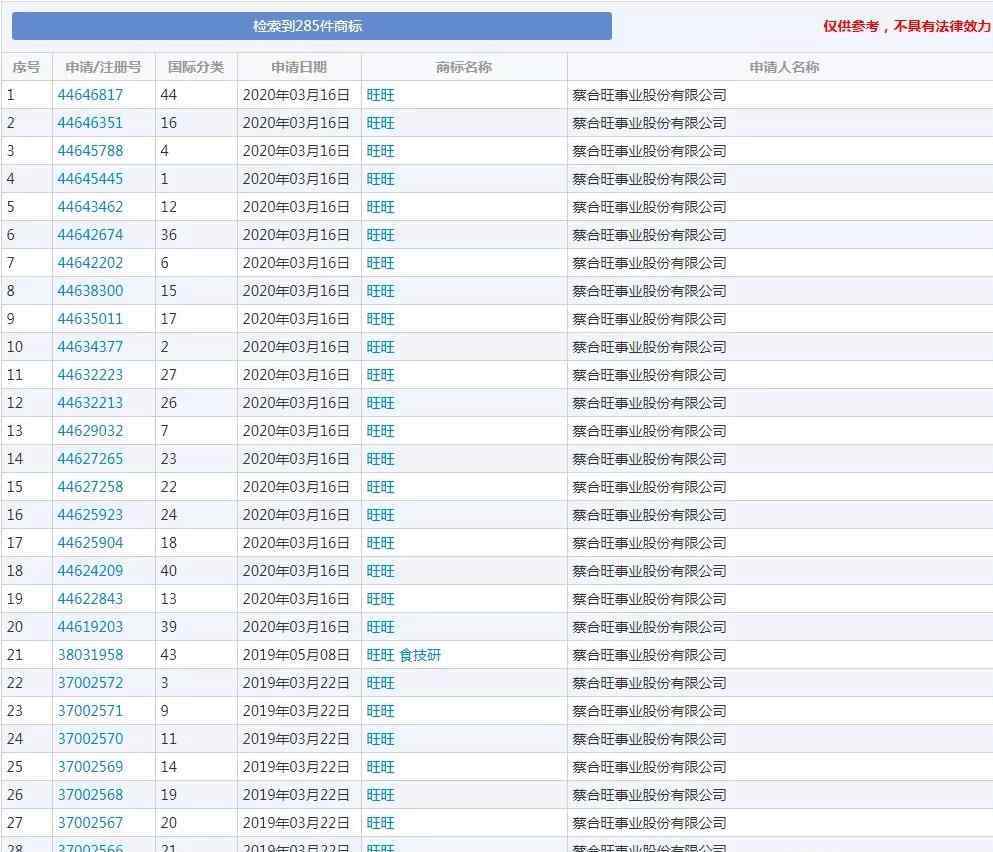Screen dimensions: 993x852
Task: Click the 仅供参考，不具有法律效力 notice text
Action: (906, 26)
